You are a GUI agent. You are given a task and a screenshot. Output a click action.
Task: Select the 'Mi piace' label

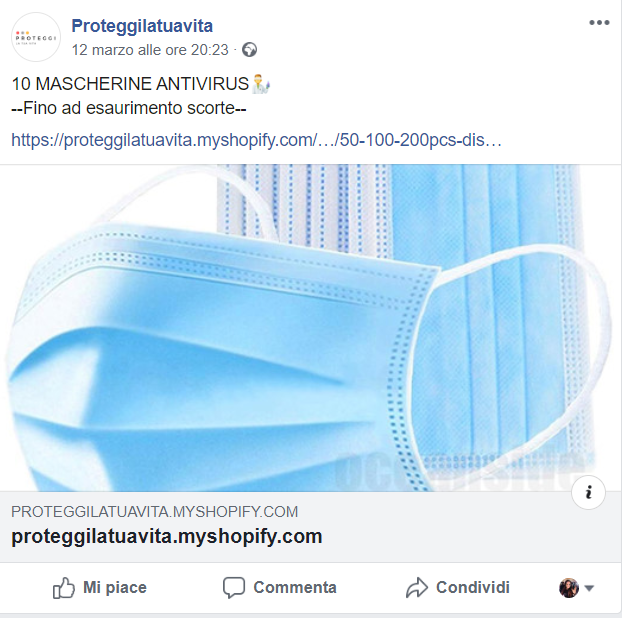pyautogui.click(x=115, y=587)
